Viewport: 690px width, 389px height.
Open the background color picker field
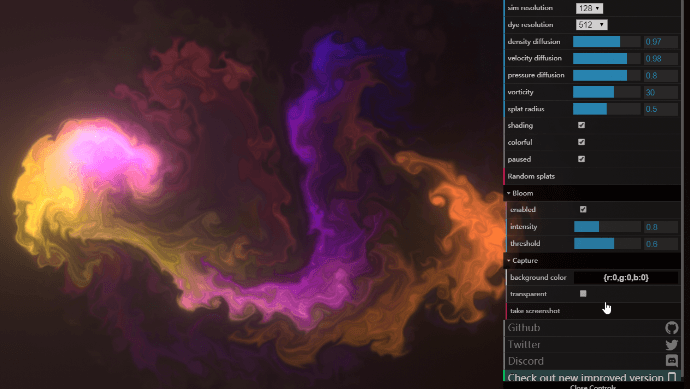pyautogui.click(x=626, y=277)
